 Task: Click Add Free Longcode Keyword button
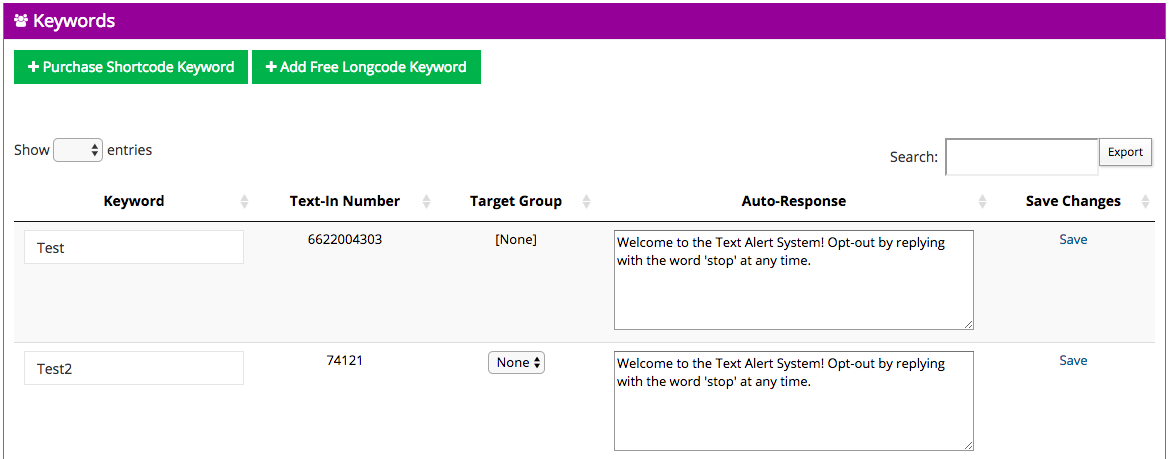366,67
